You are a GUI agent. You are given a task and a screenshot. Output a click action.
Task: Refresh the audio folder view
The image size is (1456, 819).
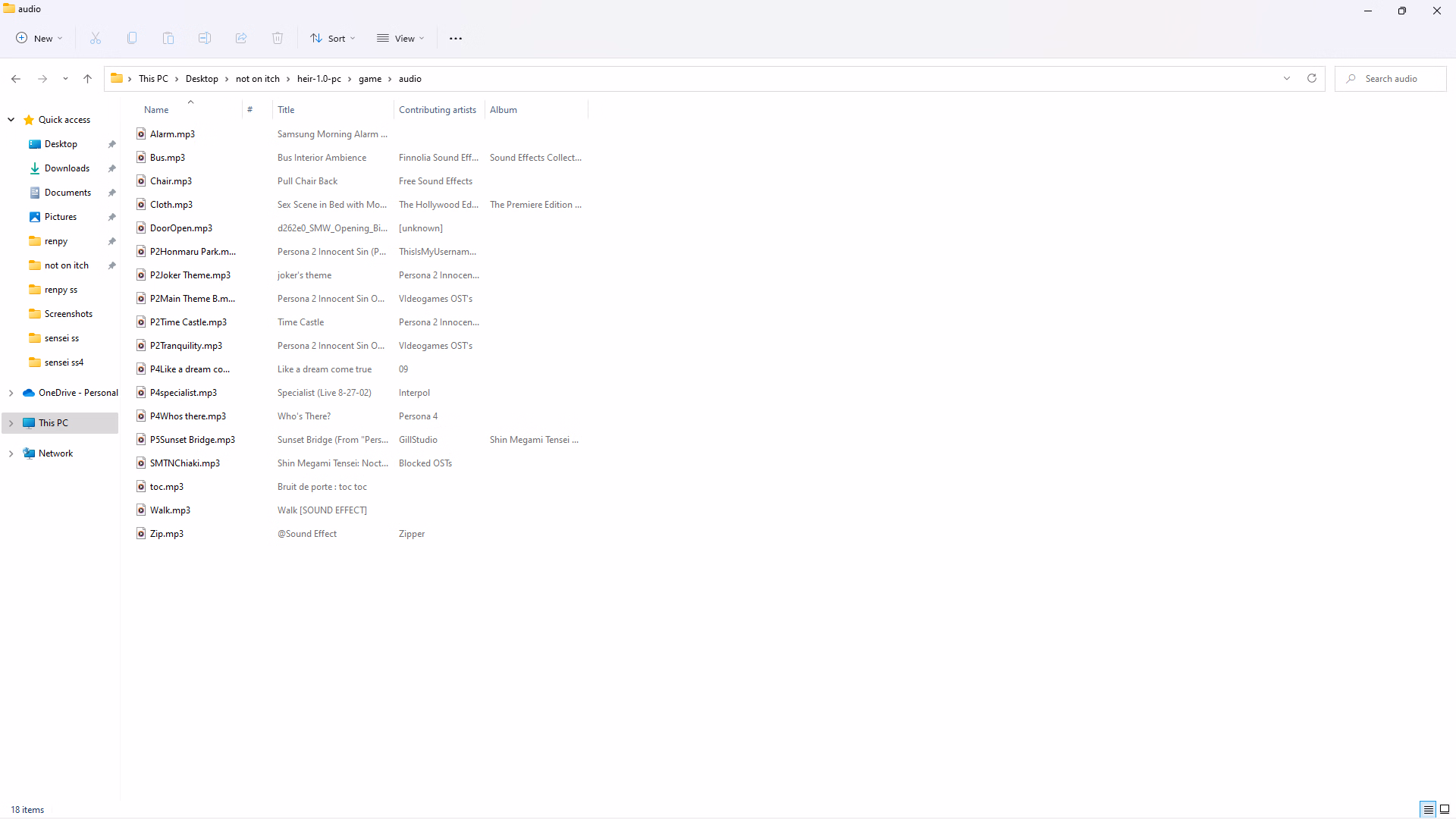pos(1312,78)
